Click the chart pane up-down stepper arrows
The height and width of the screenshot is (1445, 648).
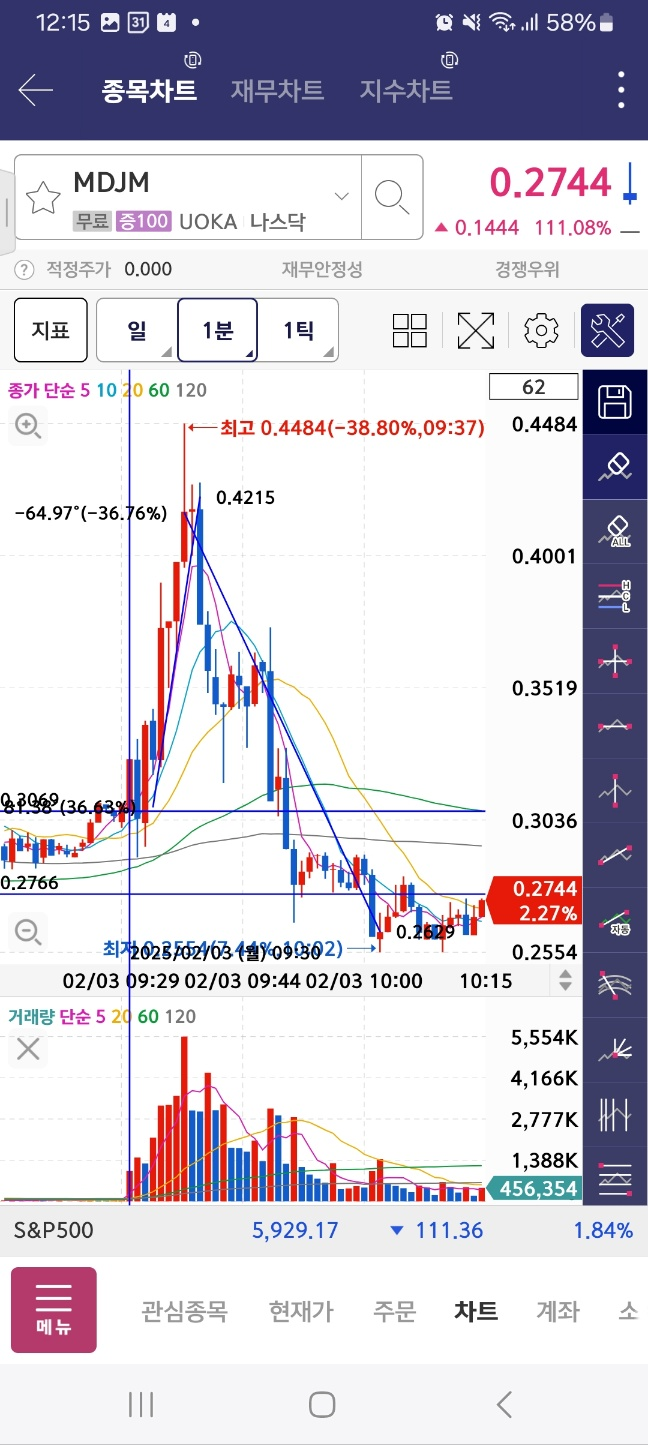click(565, 981)
